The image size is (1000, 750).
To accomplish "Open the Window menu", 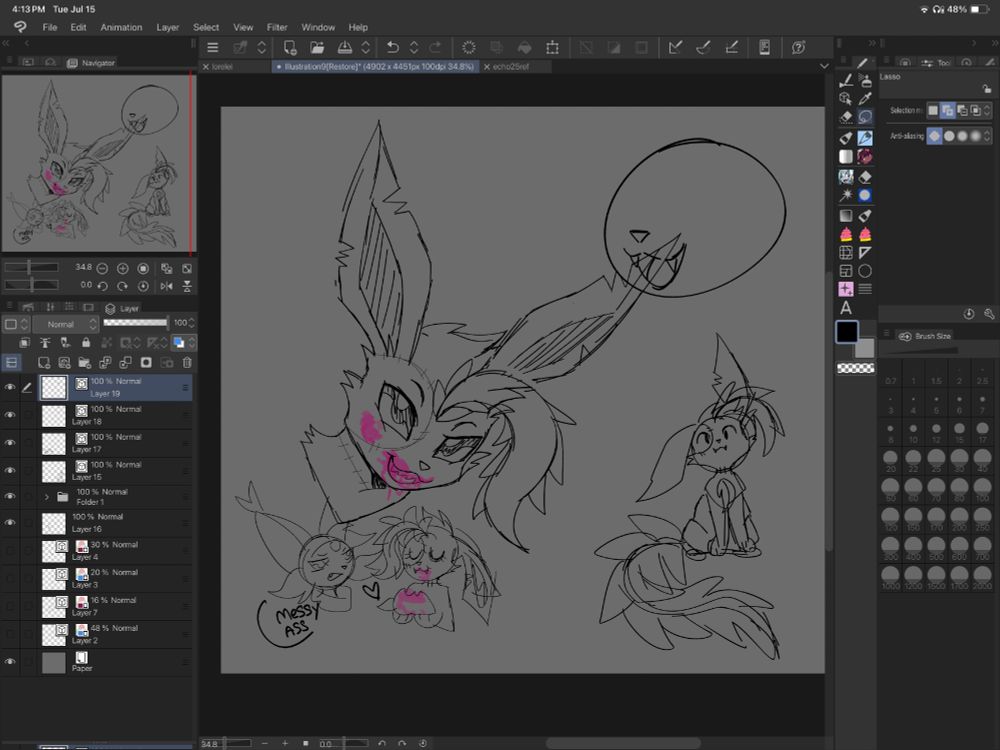I will [x=318, y=27].
